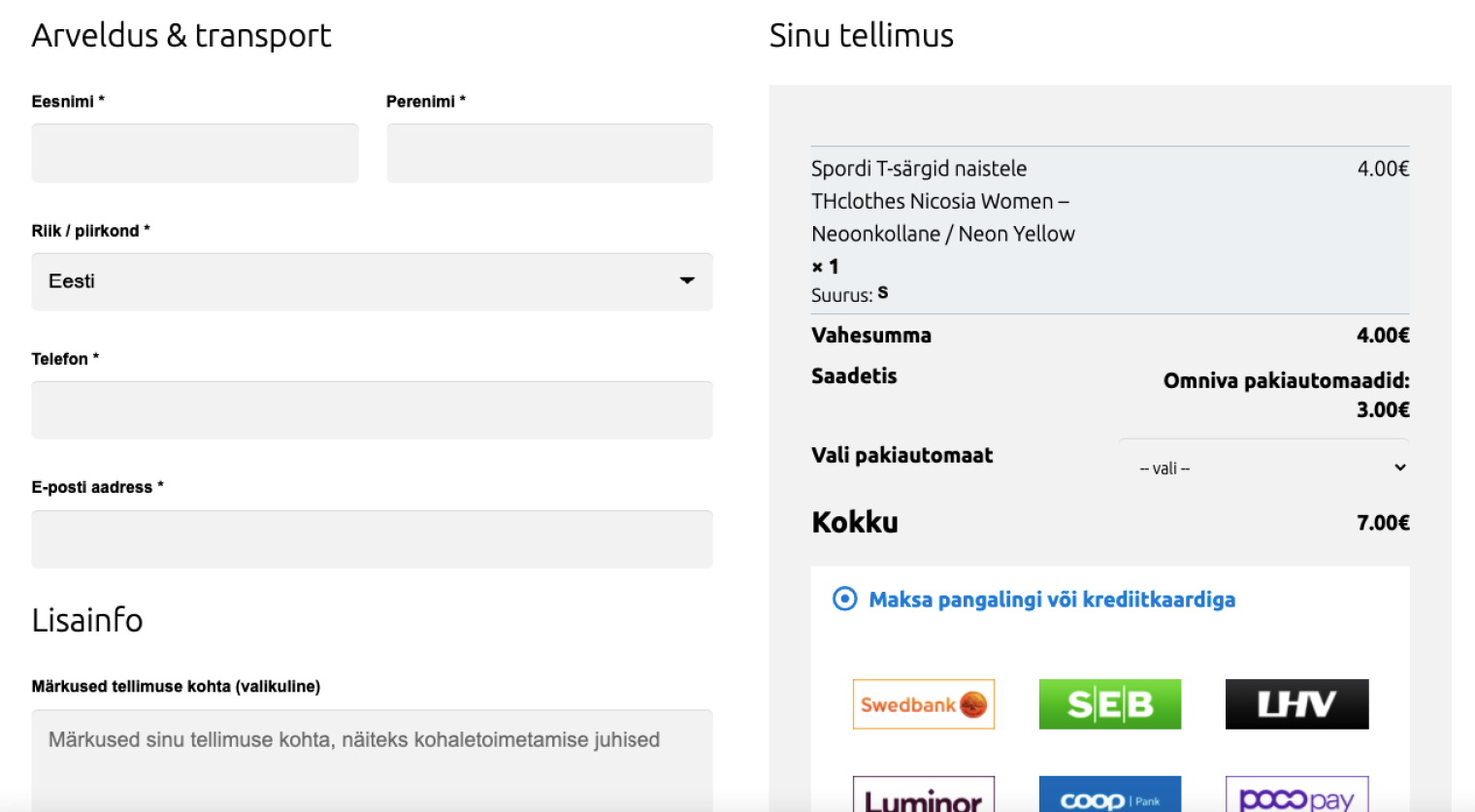
Task: Expand the Eesti country selection list
Action: point(372,281)
